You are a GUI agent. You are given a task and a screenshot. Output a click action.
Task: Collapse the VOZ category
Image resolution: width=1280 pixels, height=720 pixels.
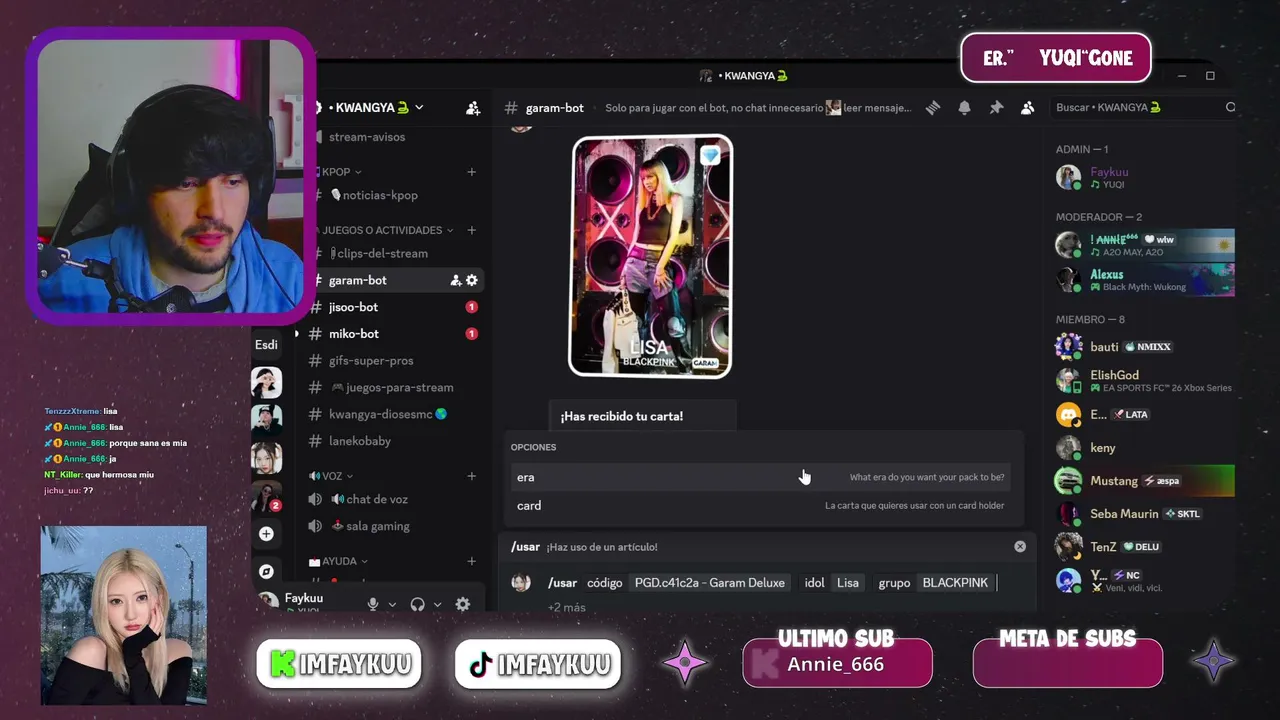coord(331,476)
